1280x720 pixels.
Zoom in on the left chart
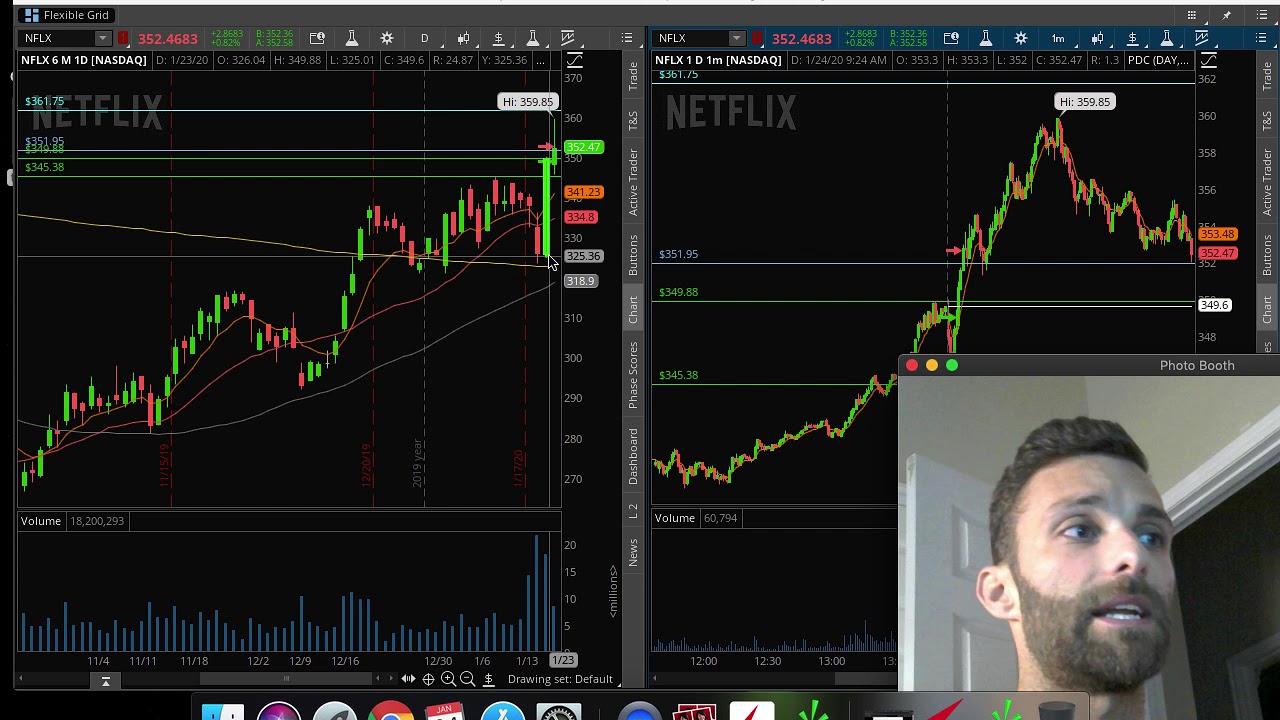pos(448,679)
